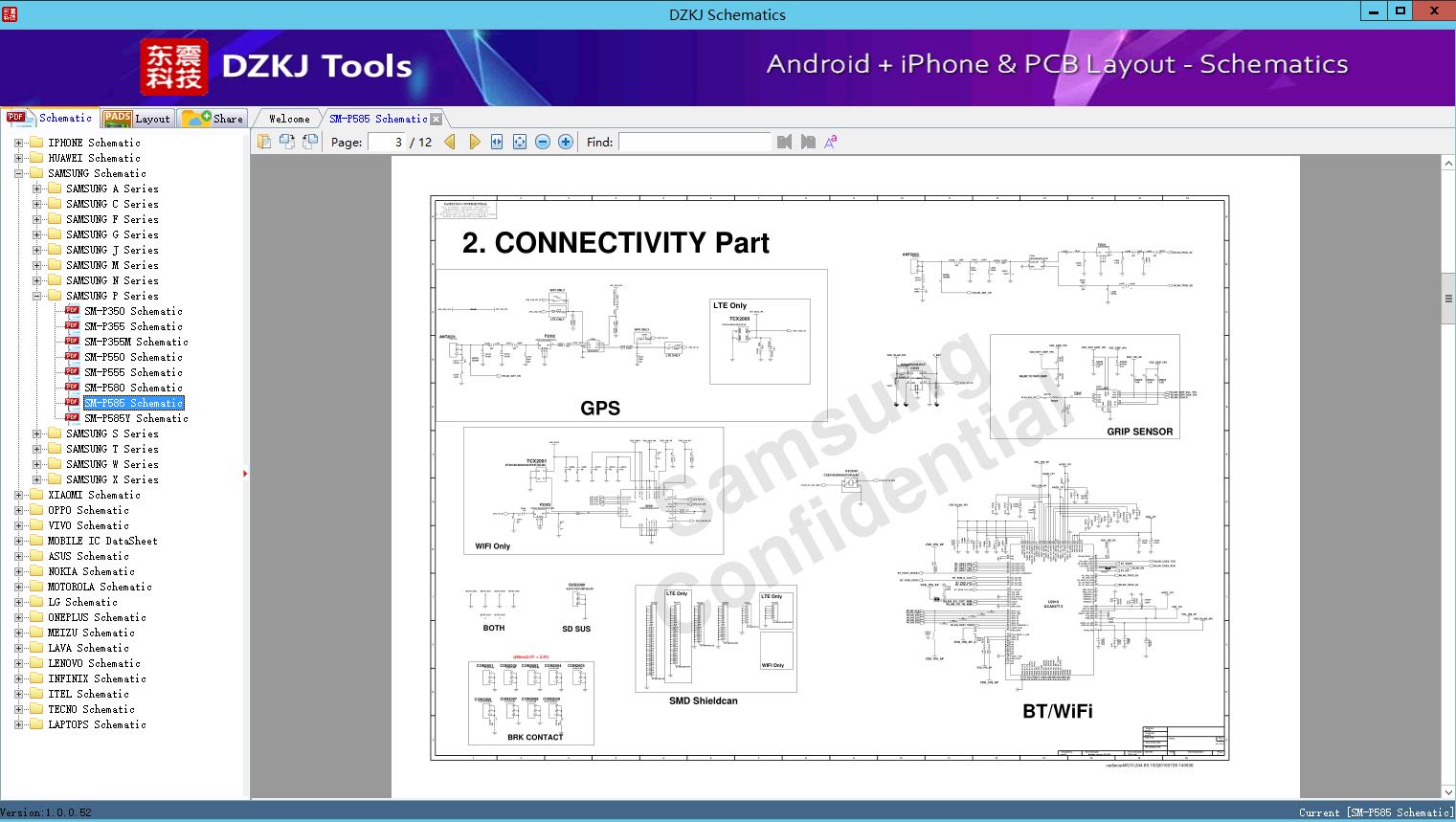Image resolution: width=1456 pixels, height=822 pixels.
Task: Click the document vertical scrollbar thumb
Action: [1448, 300]
